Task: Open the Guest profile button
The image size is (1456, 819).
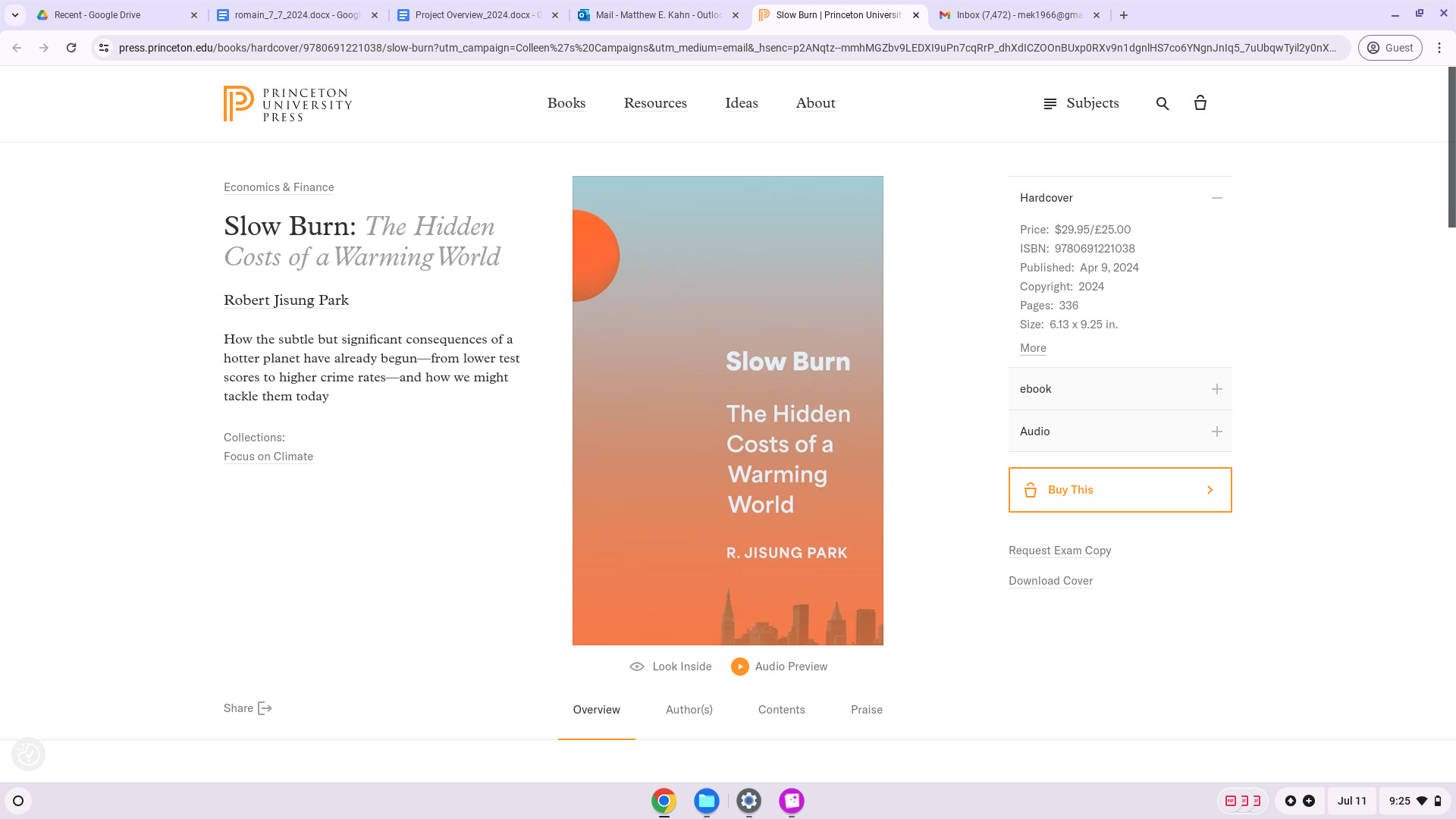Action: (x=1390, y=48)
